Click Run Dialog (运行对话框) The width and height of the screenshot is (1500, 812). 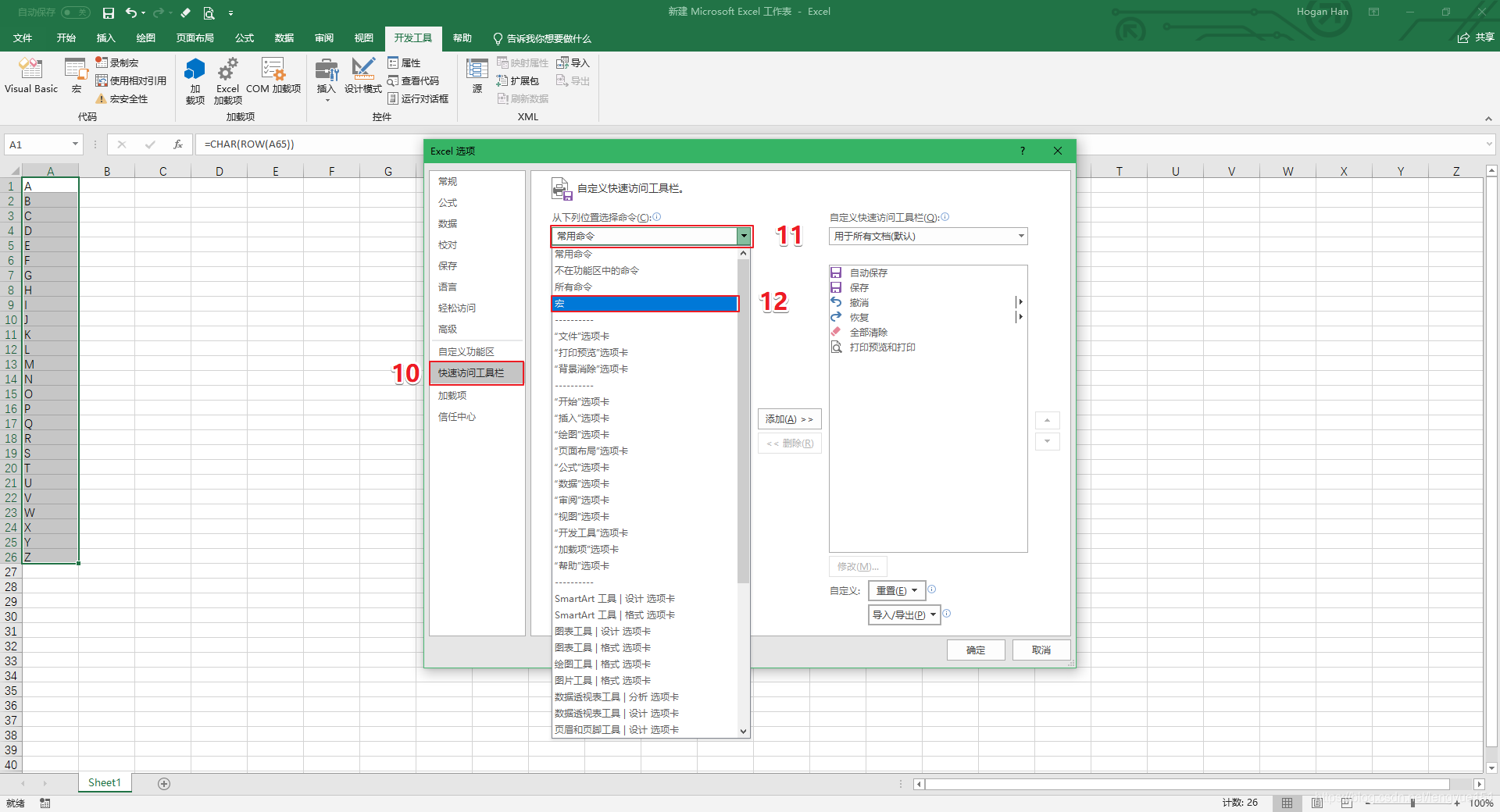419,98
